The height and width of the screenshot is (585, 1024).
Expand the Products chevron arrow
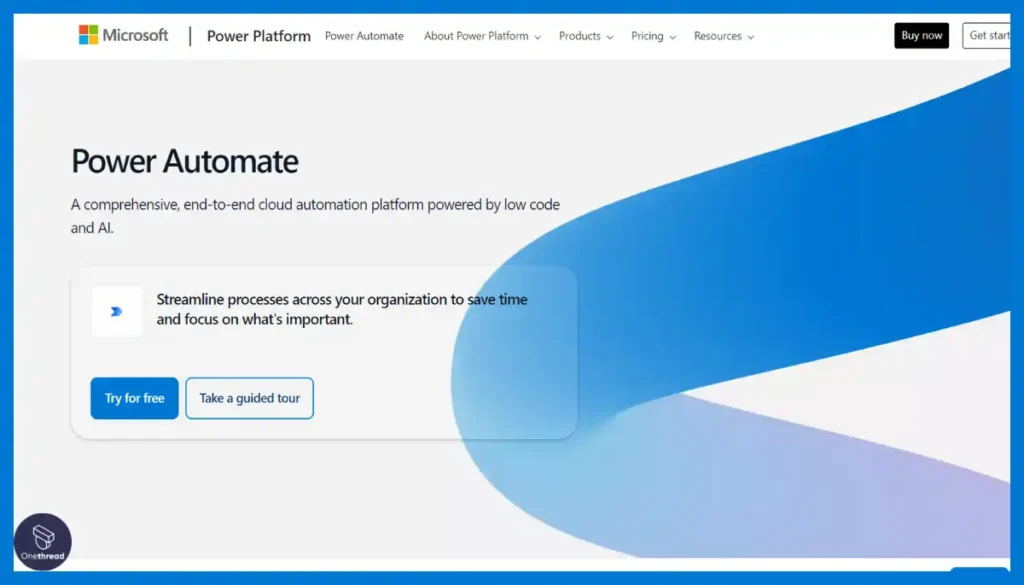click(609, 37)
